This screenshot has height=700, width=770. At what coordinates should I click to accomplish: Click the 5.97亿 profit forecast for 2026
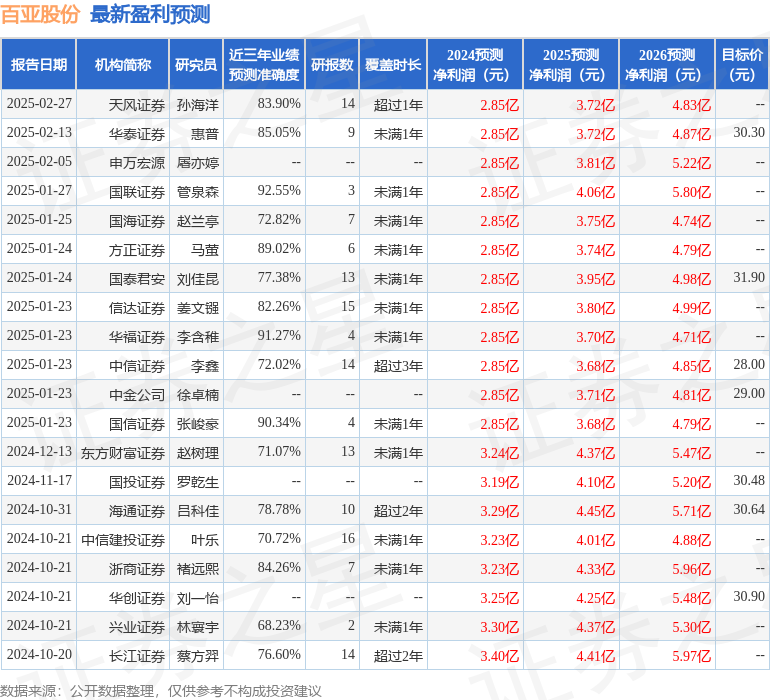coord(691,656)
